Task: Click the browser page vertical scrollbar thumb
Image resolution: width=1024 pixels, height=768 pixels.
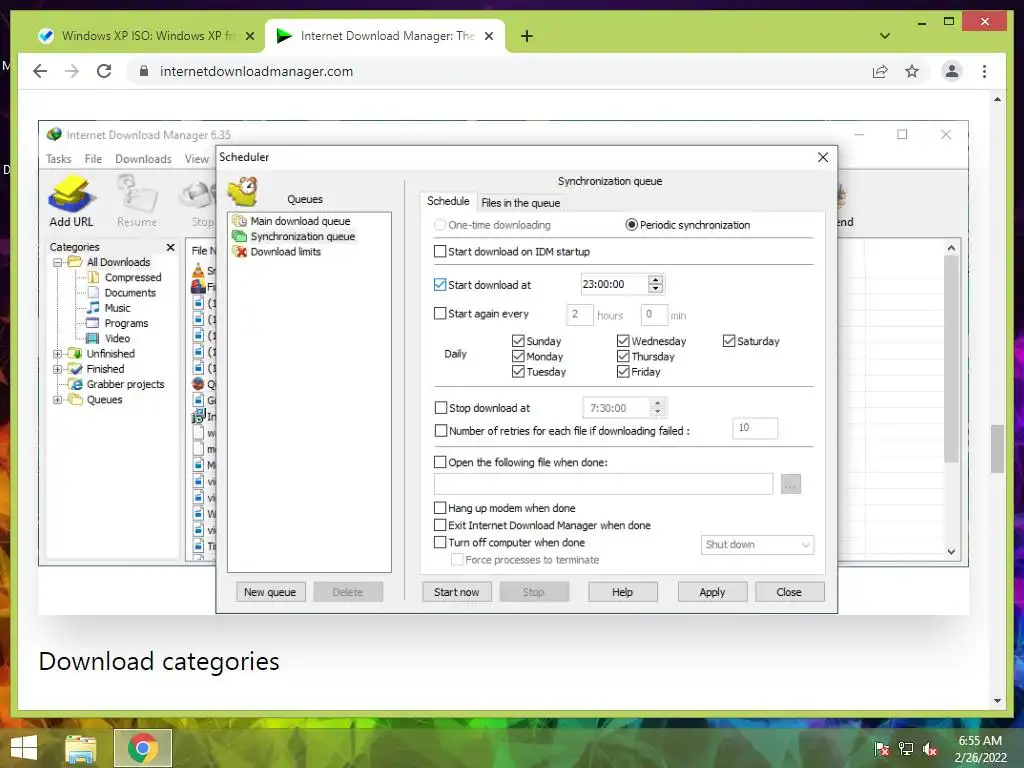Action: click(997, 449)
